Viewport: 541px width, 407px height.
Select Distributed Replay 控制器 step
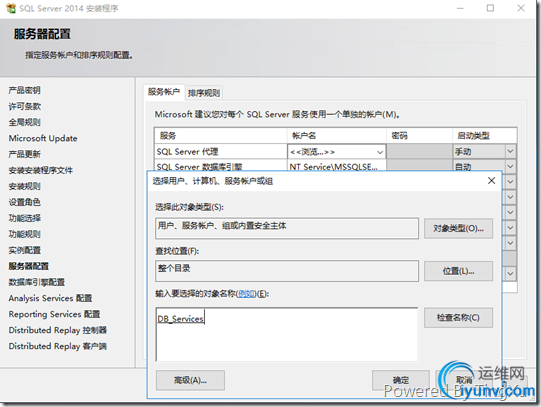pyautogui.click(x=58, y=330)
